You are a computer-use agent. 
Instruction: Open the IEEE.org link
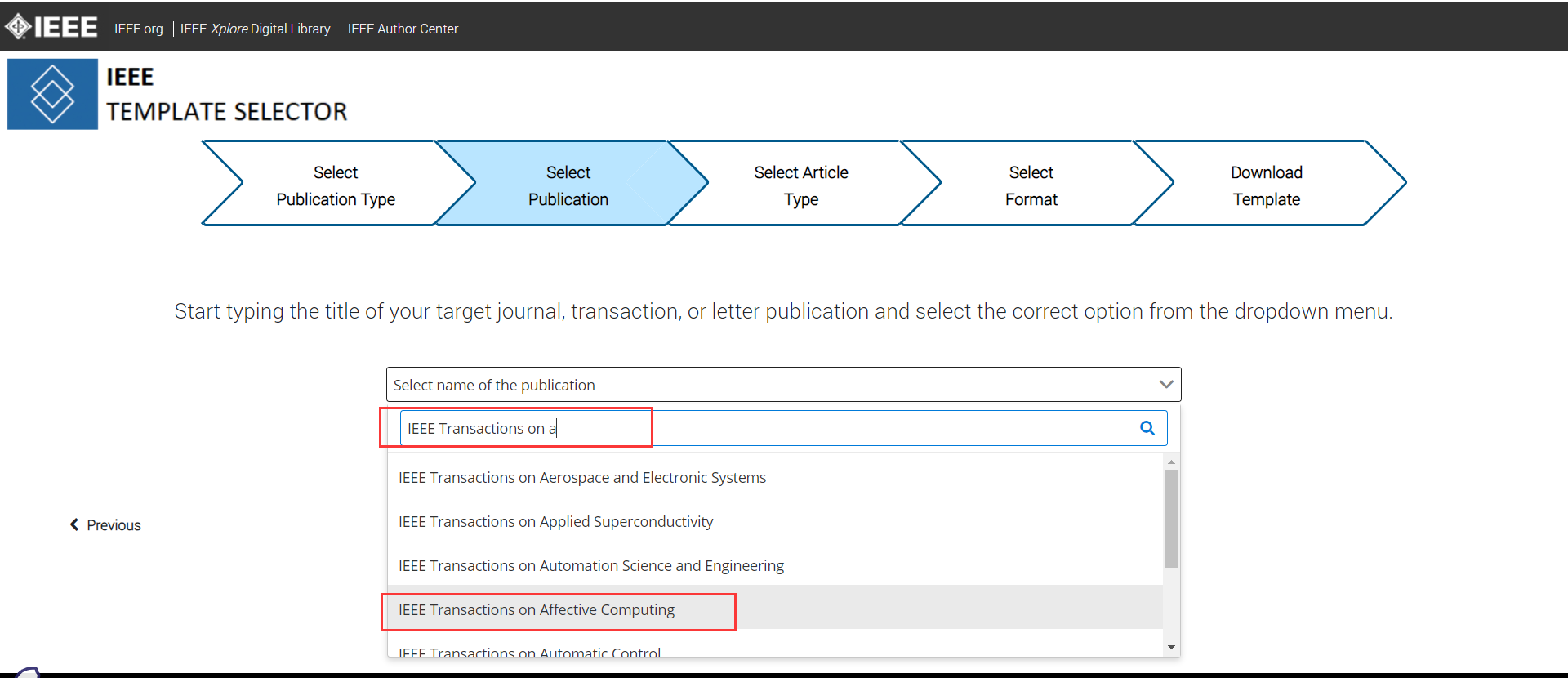click(x=138, y=29)
